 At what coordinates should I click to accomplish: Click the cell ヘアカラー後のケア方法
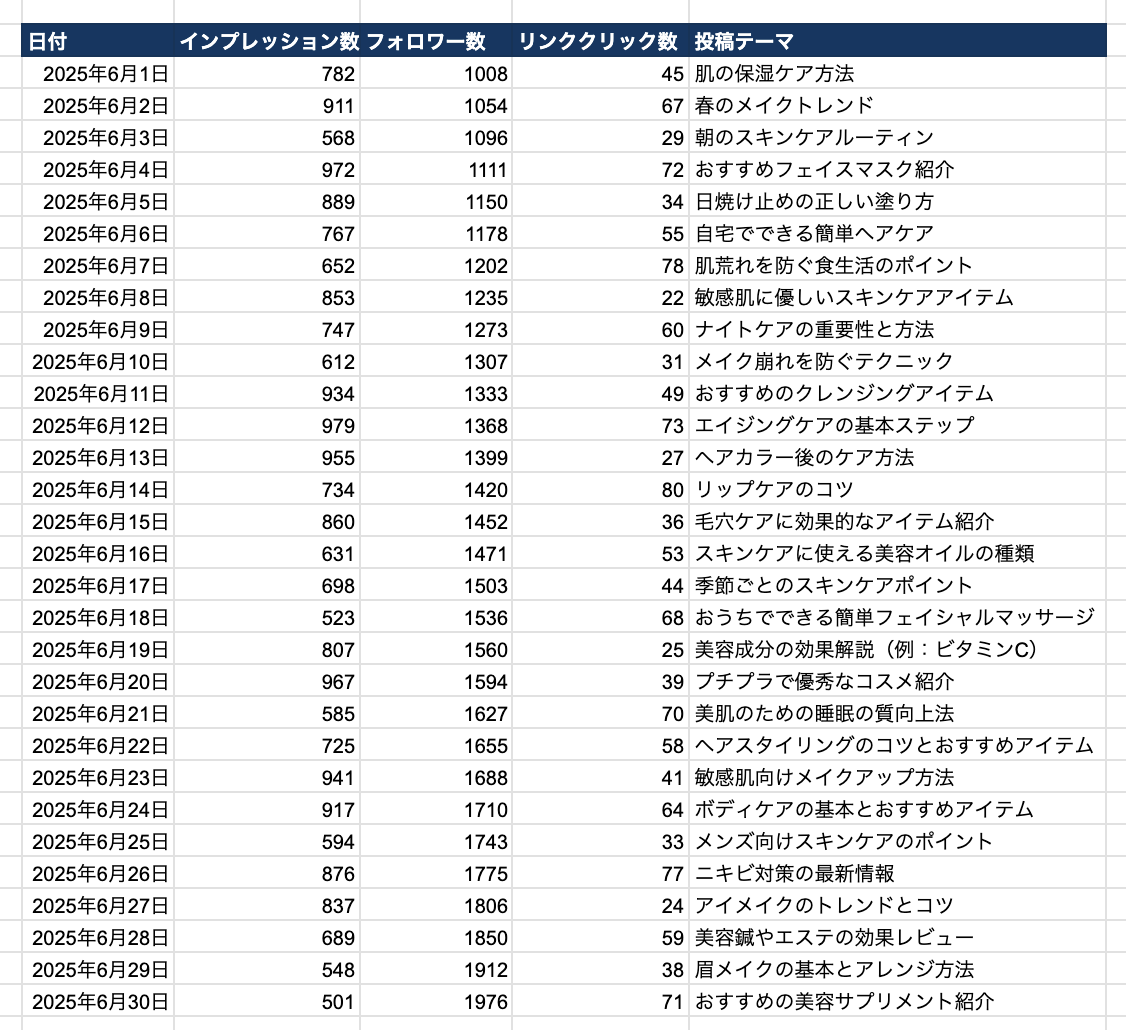[898, 458]
